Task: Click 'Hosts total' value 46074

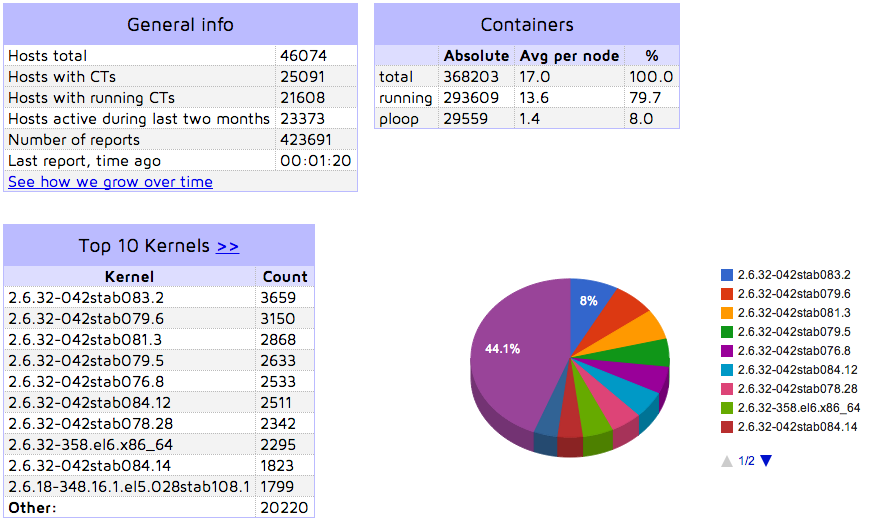Action: (x=304, y=56)
